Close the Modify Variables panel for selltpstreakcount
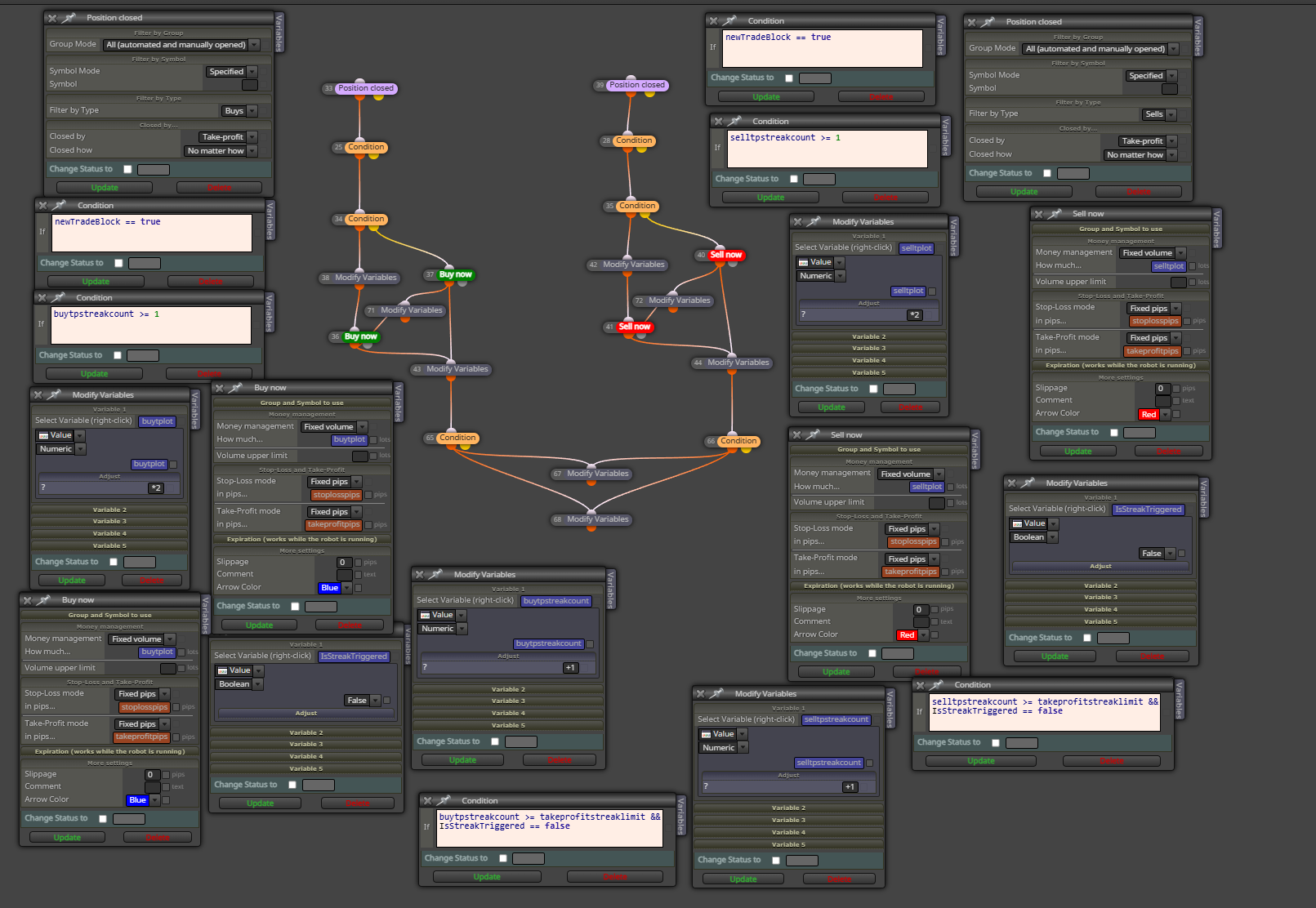 point(700,694)
